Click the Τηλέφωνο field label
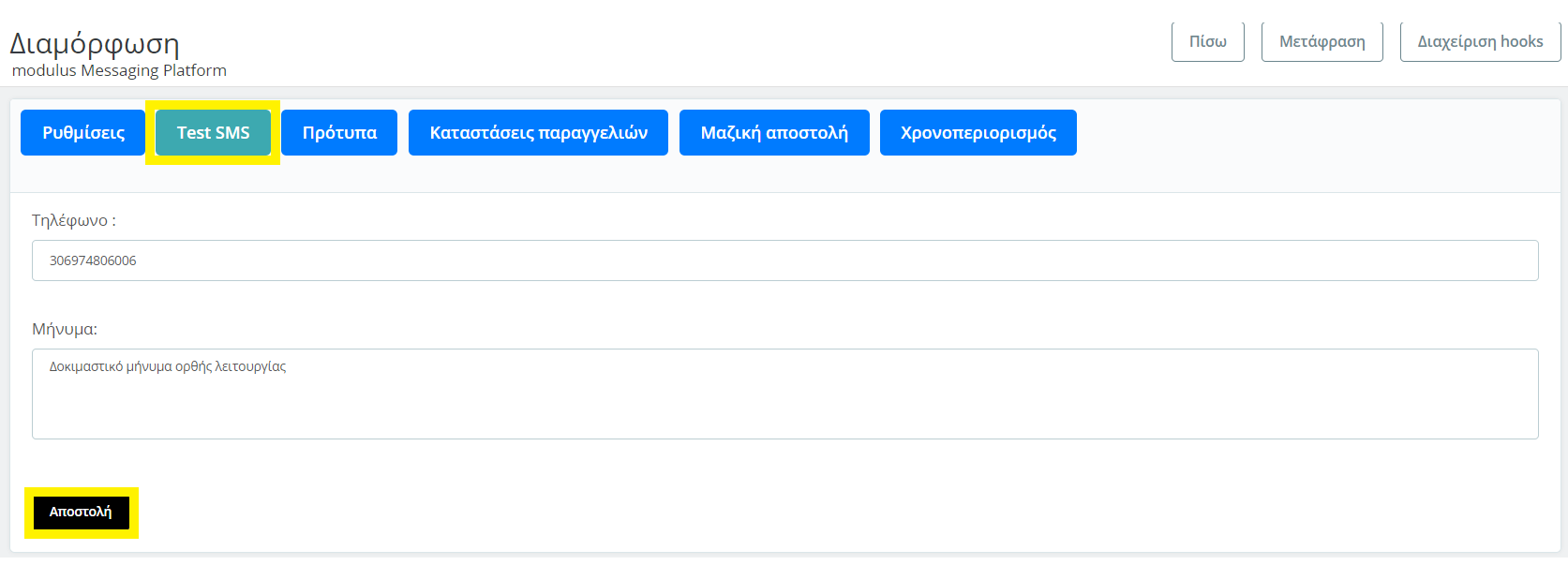Viewport: 1568px width, 580px height. pos(73,220)
